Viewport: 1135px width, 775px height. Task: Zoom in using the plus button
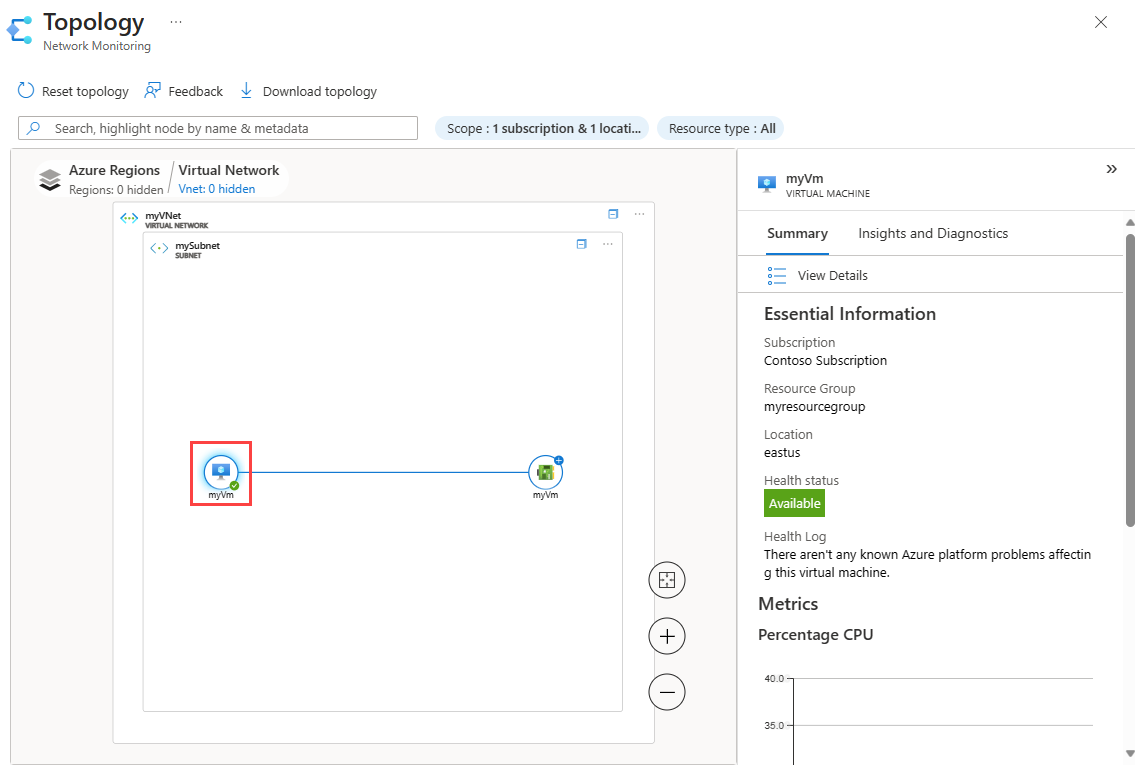pyautogui.click(x=667, y=636)
